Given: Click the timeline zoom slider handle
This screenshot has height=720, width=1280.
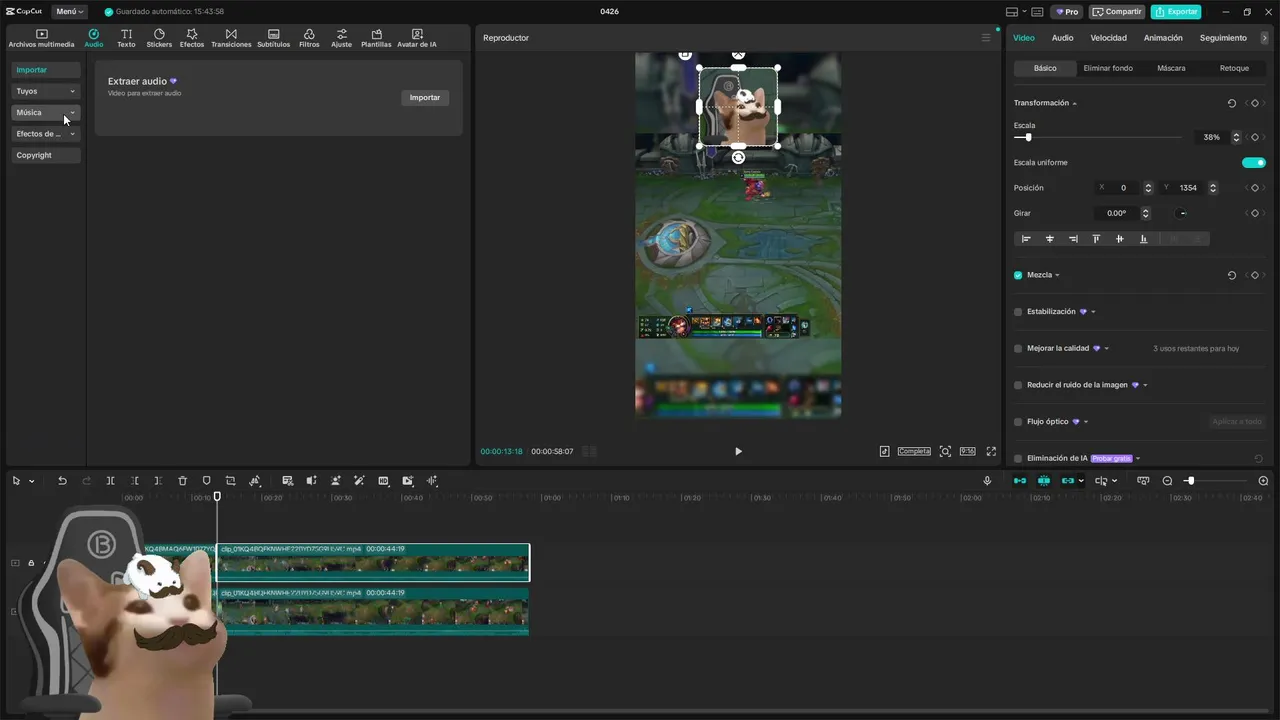Looking at the screenshot, I should [x=1190, y=481].
